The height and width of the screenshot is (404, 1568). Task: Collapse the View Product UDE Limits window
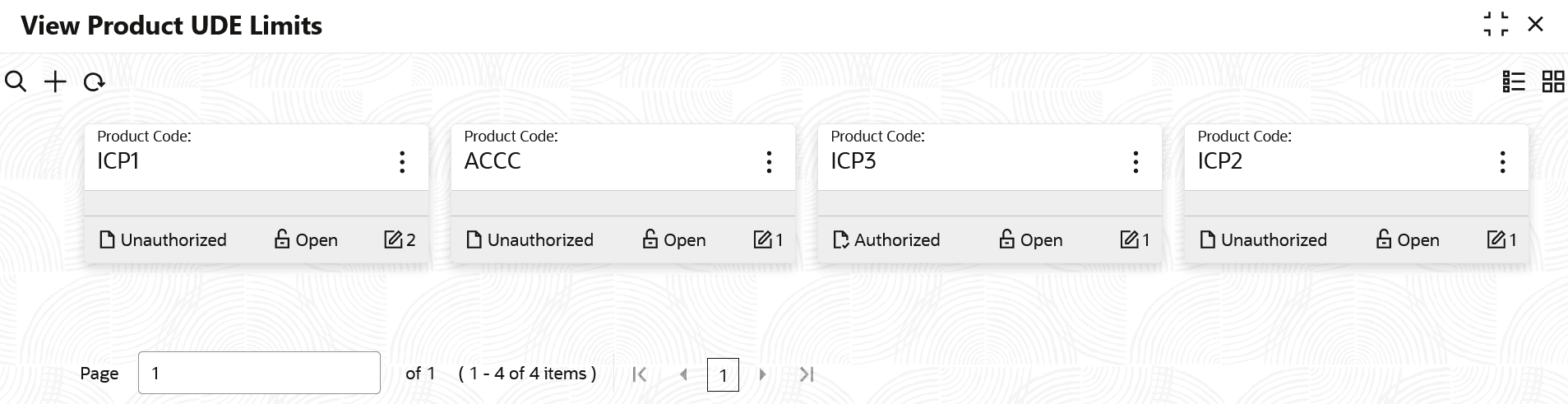pyautogui.click(x=1496, y=25)
